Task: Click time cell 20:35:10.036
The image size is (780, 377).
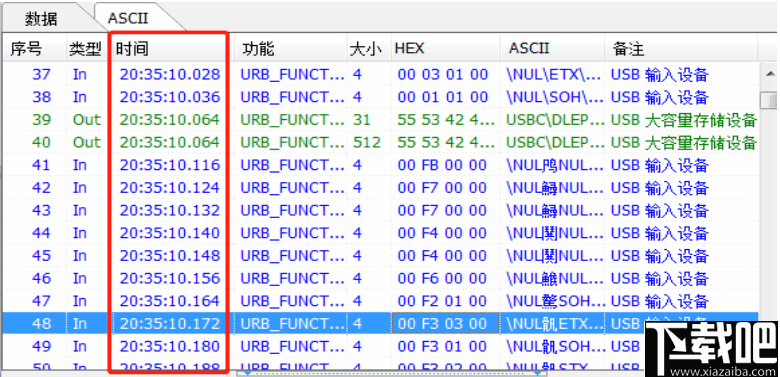Action: (170, 97)
